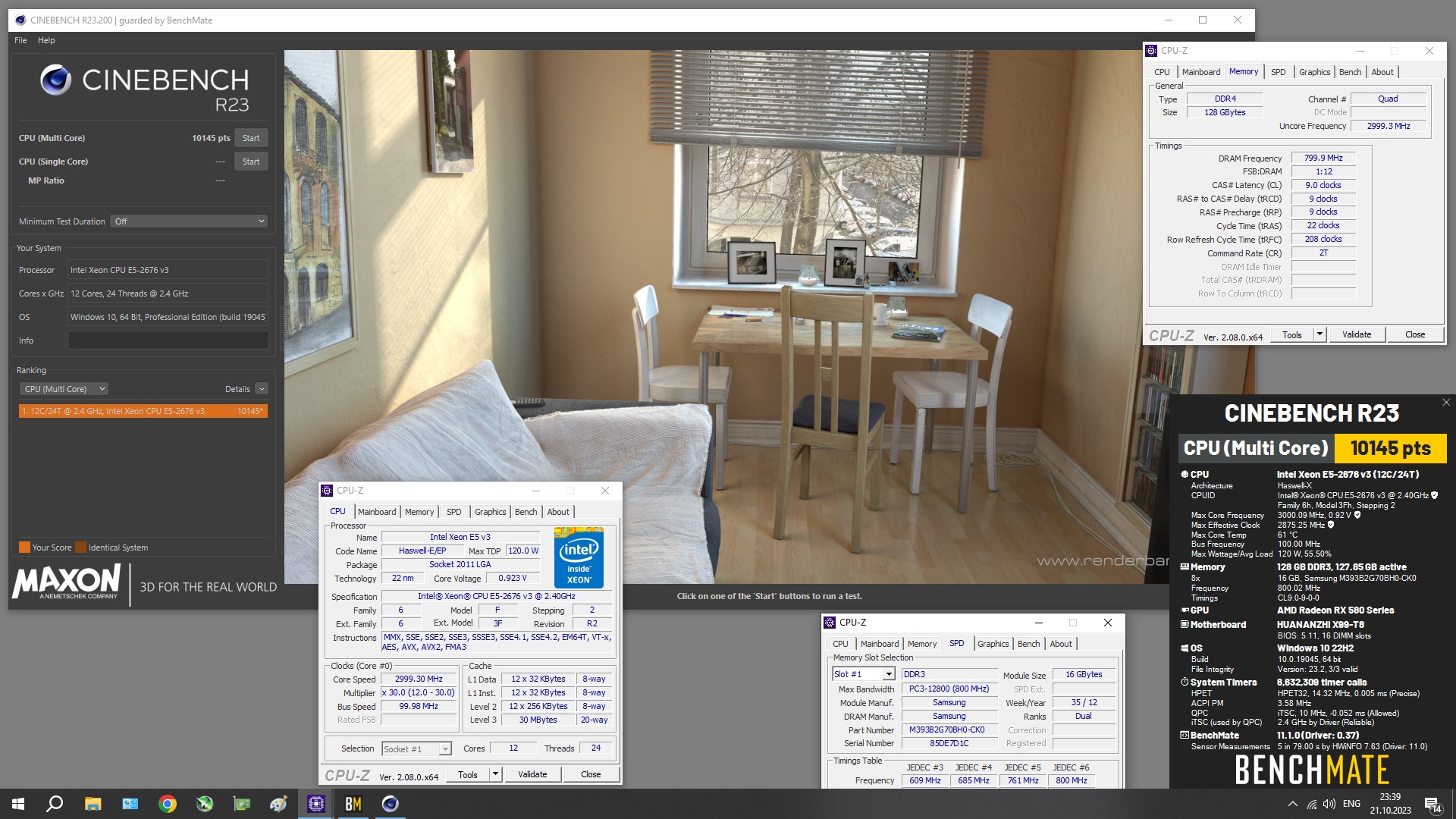
Task: Click the Processor name field in Cinebench
Action: click(168, 270)
